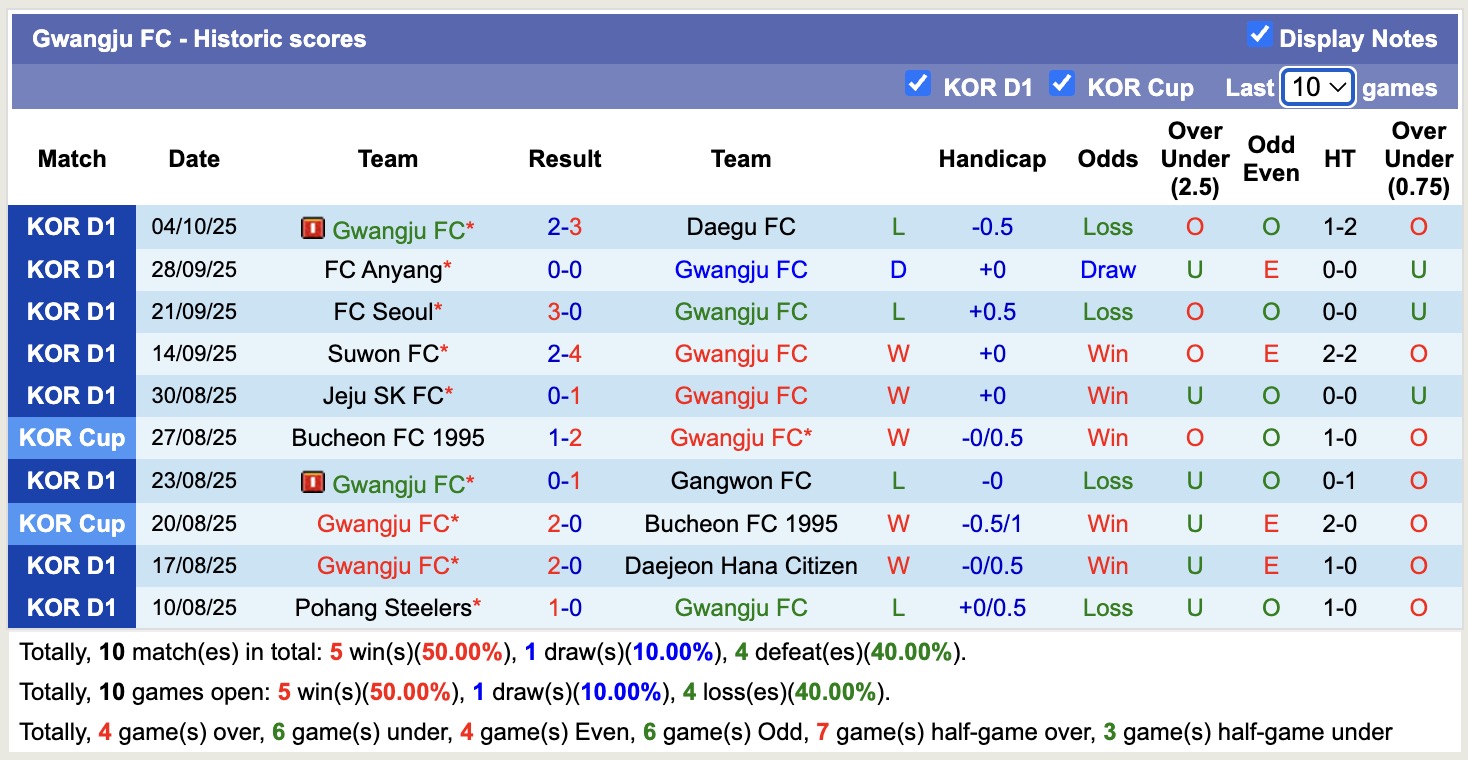
Task: Open the Daegu FC team page
Action: pos(740,227)
